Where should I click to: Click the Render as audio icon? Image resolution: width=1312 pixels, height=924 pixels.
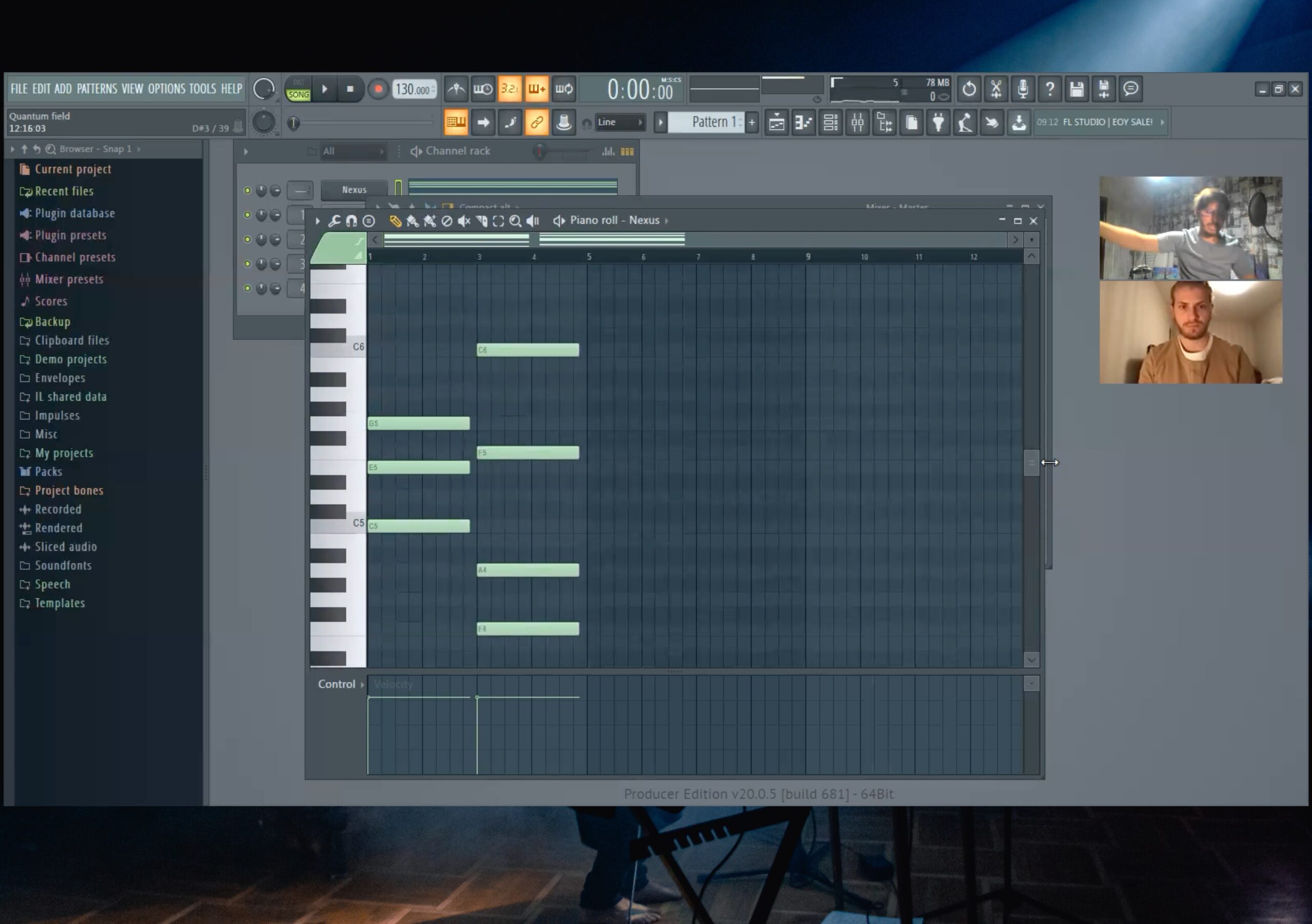click(1104, 89)
